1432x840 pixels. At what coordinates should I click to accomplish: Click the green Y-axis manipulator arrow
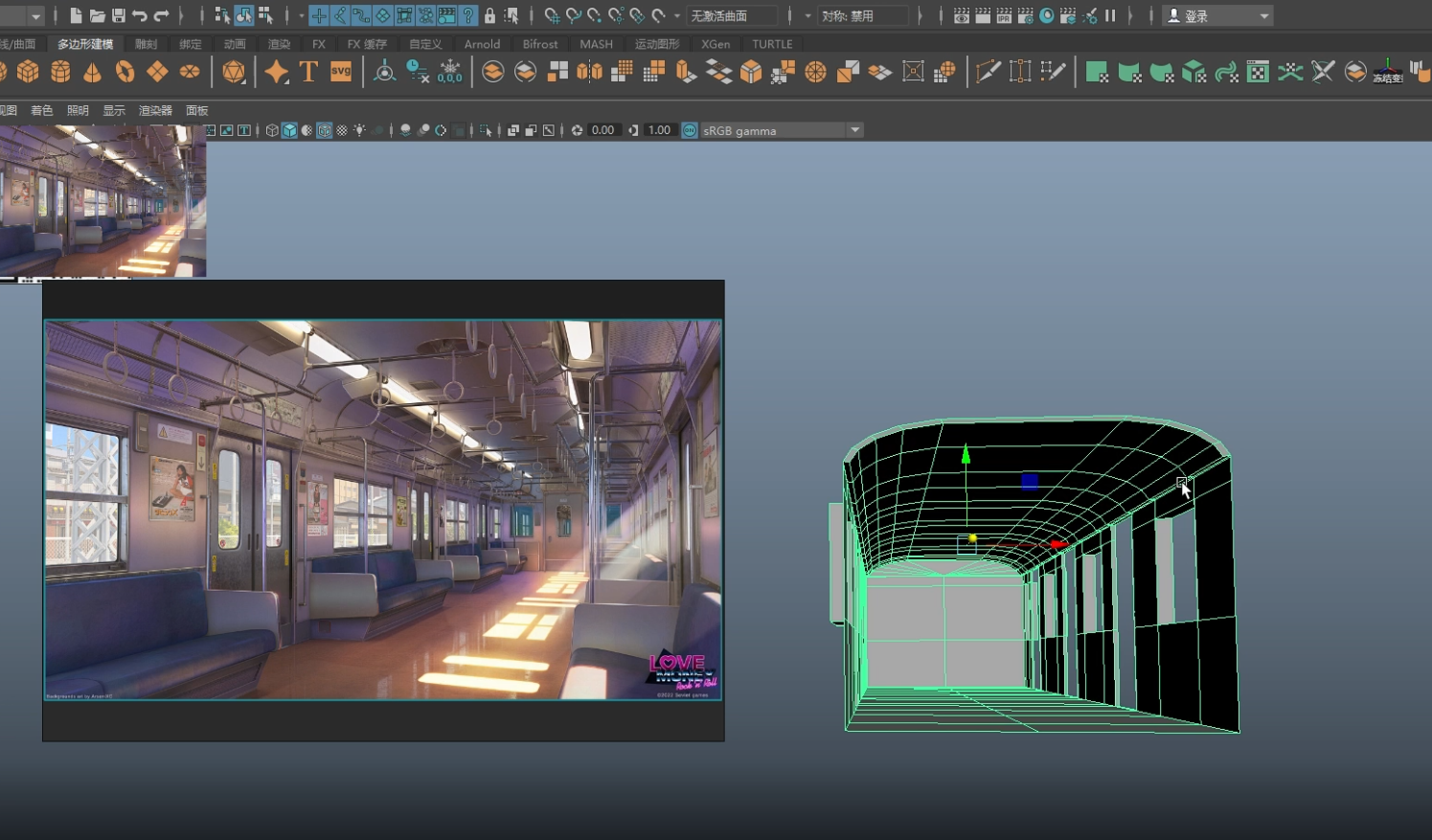[966, 454]
